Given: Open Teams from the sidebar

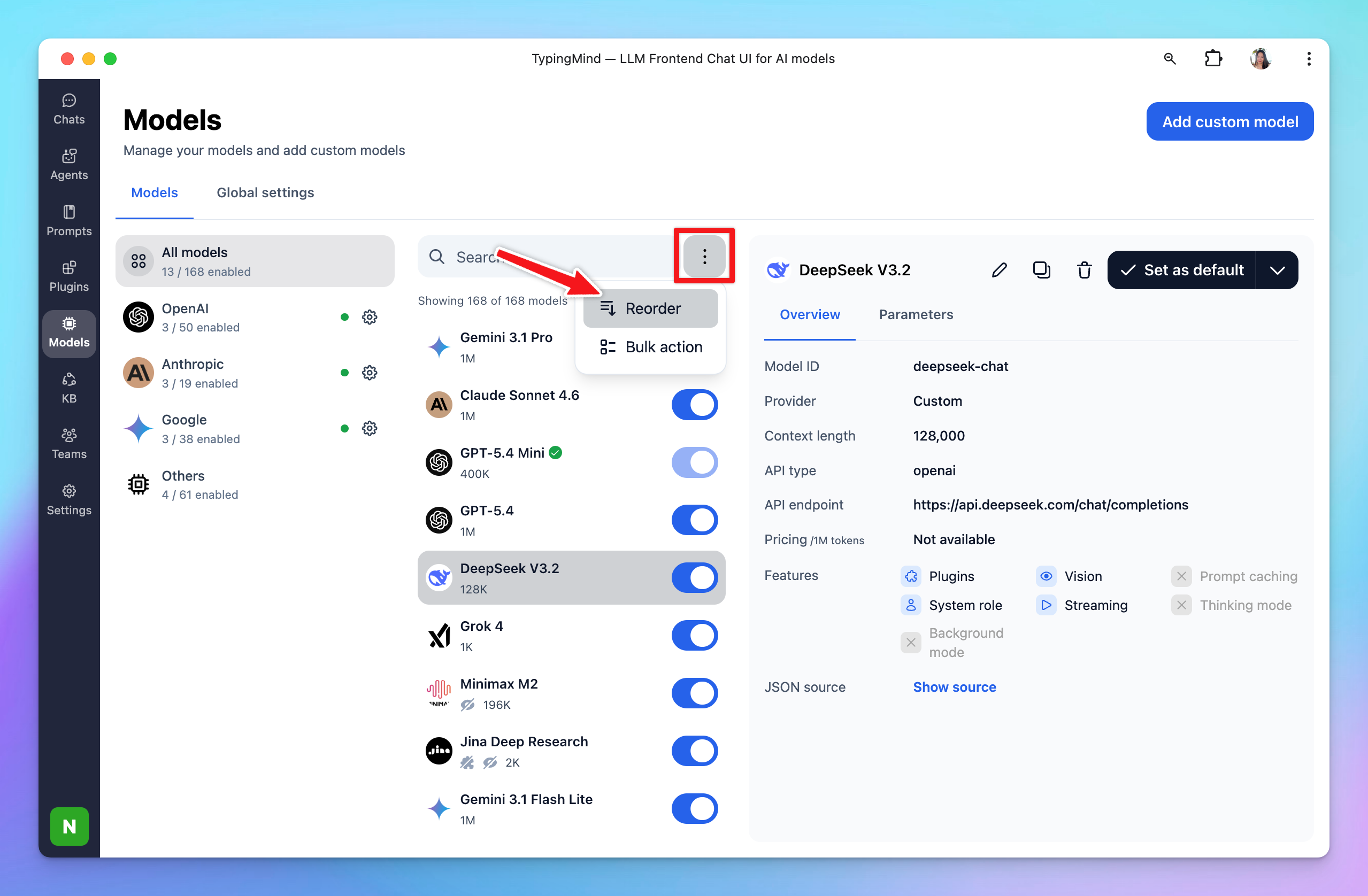Looking at the screenshot, I should (69, 444).
